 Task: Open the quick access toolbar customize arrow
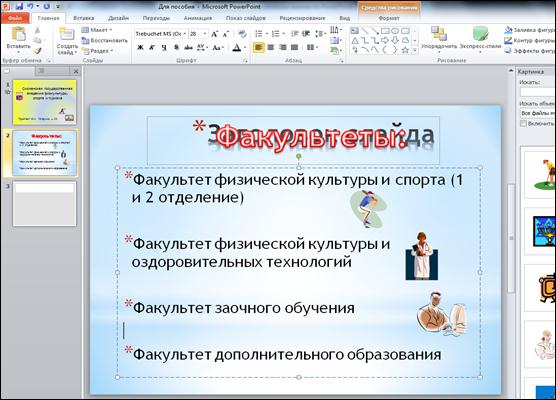[x=58, y=6]
